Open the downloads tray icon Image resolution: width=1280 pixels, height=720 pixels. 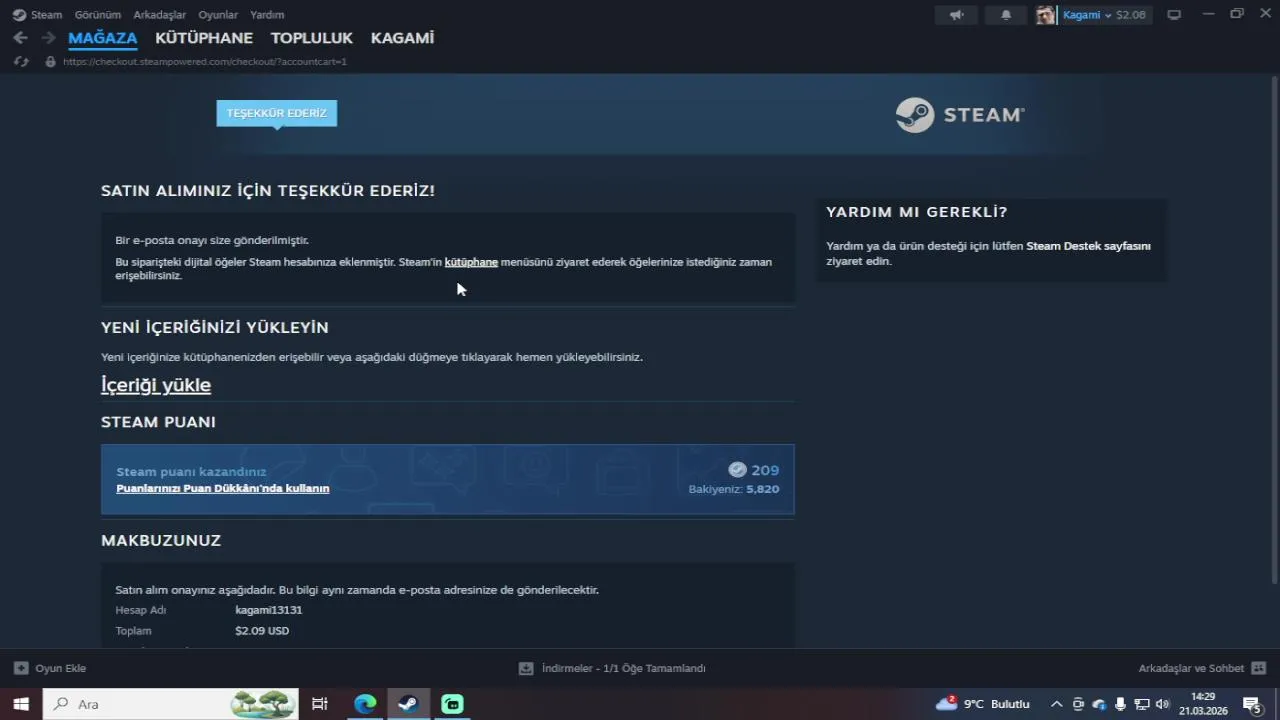[526, 668]
